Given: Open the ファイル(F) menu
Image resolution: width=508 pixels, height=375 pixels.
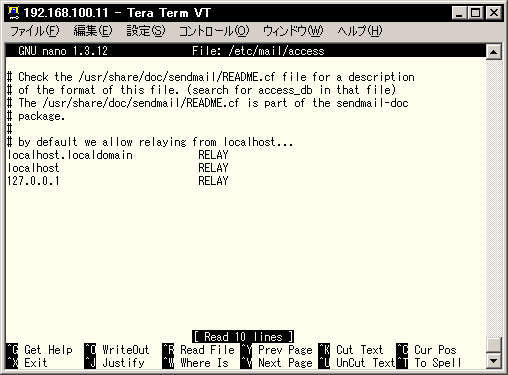Looking at the screenshot, I should [x=35, y=31].
